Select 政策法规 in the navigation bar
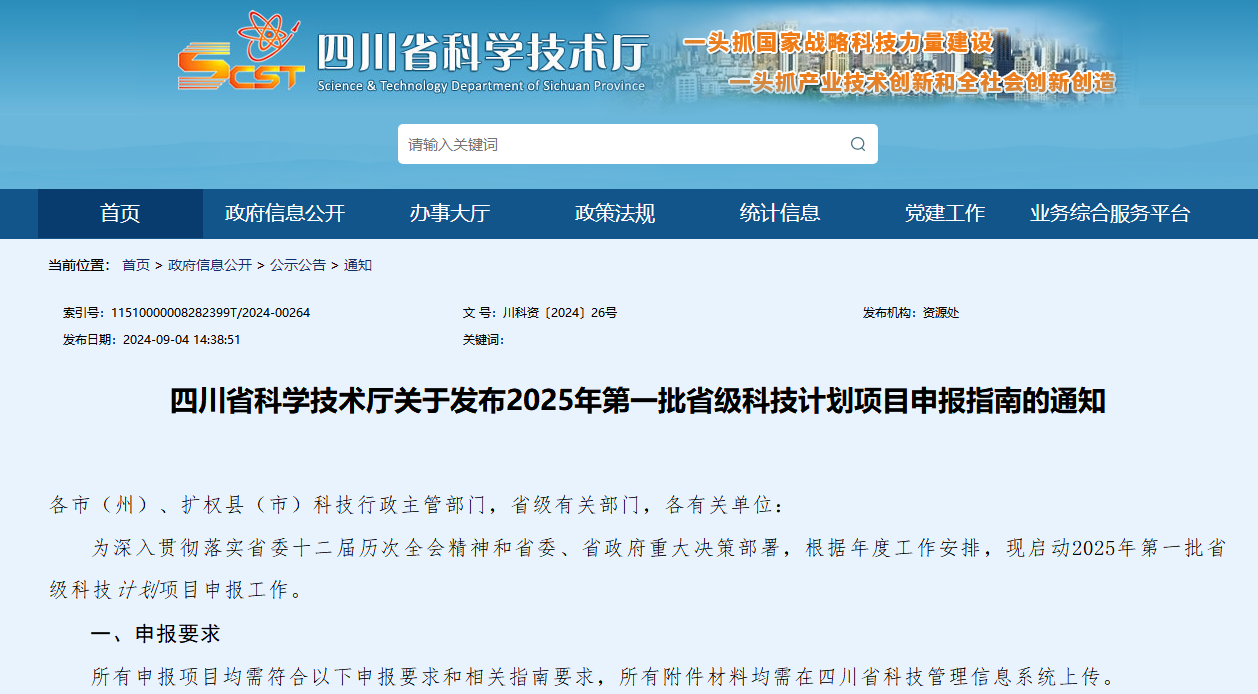1258x694 pixels. coord(615,213)
